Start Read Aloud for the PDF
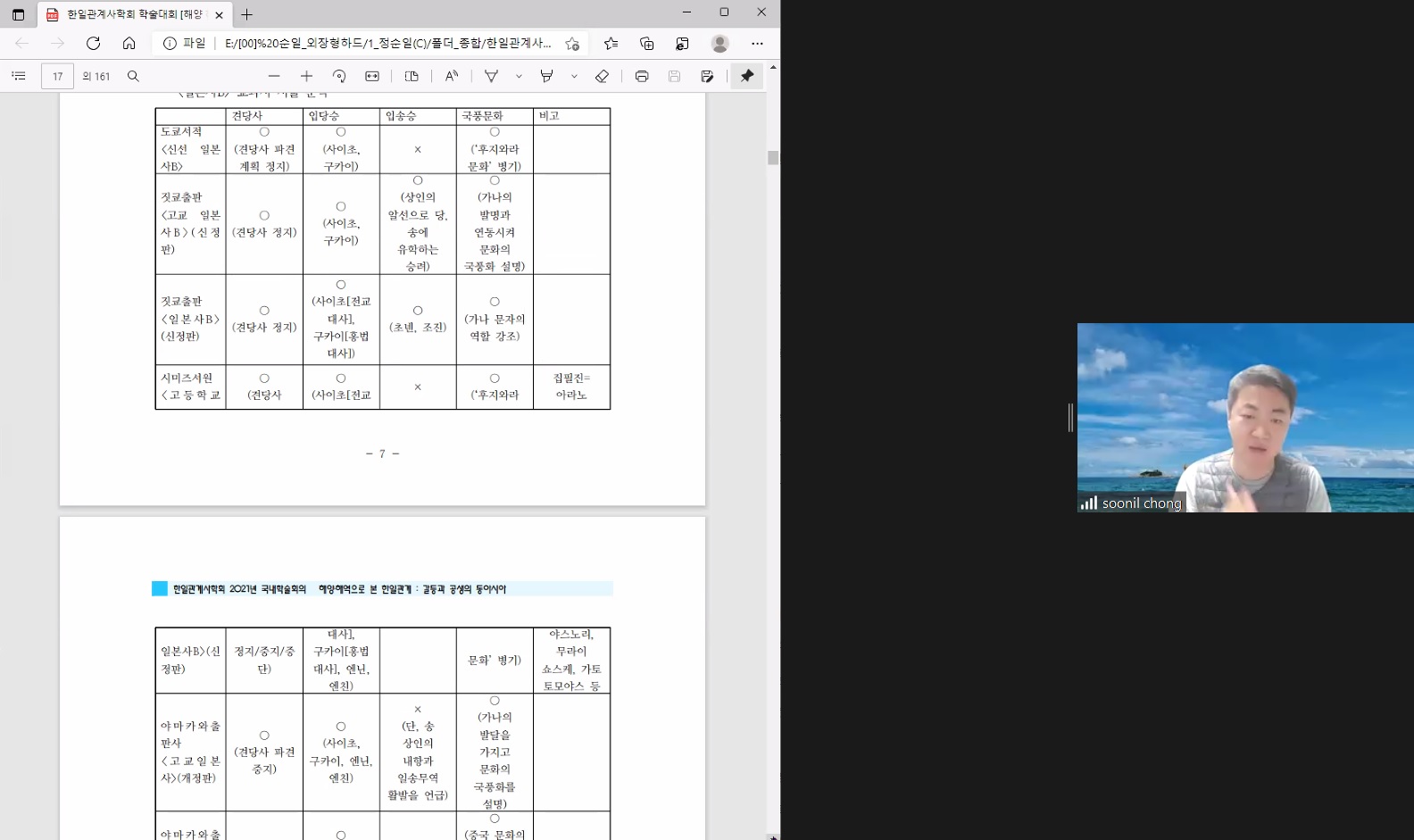Image resolution: width=1414 pixels, height=840 pixels. pyautogui.click(x=452, y=76)
